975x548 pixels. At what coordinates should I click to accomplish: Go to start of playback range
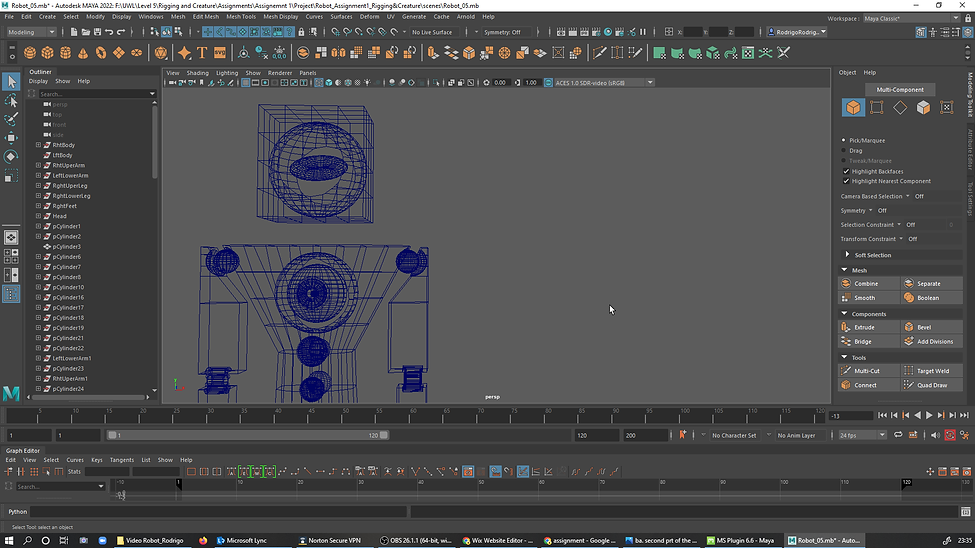(x=882, y=416)
